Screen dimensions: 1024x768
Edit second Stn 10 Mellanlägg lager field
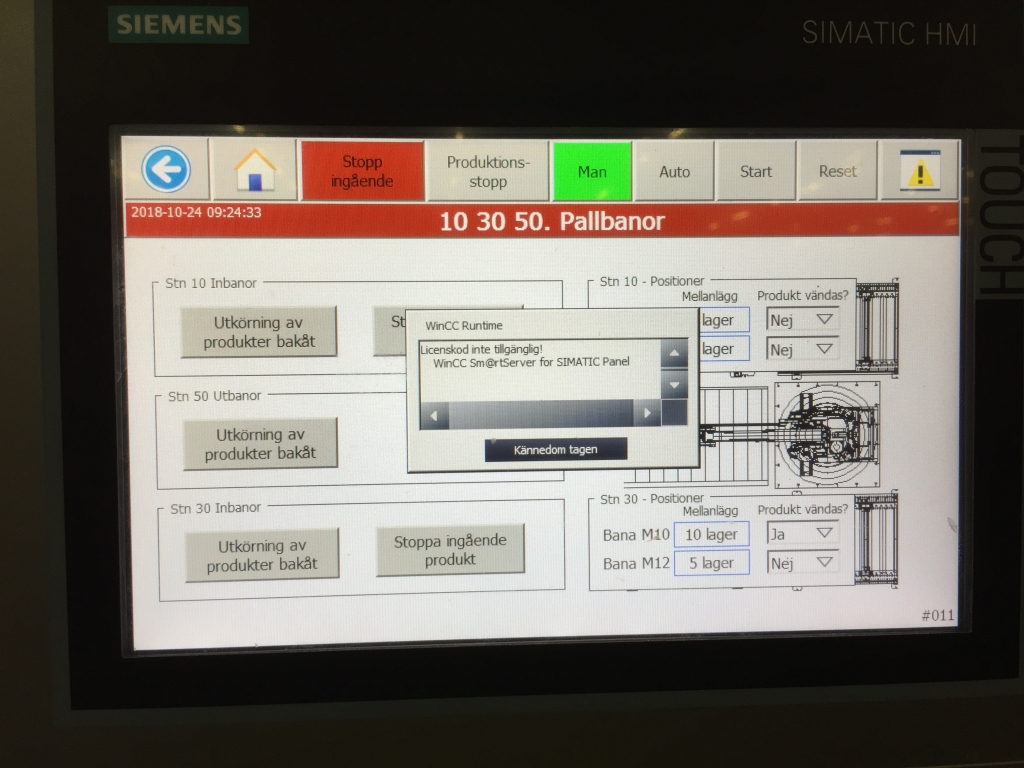[724, 349]
